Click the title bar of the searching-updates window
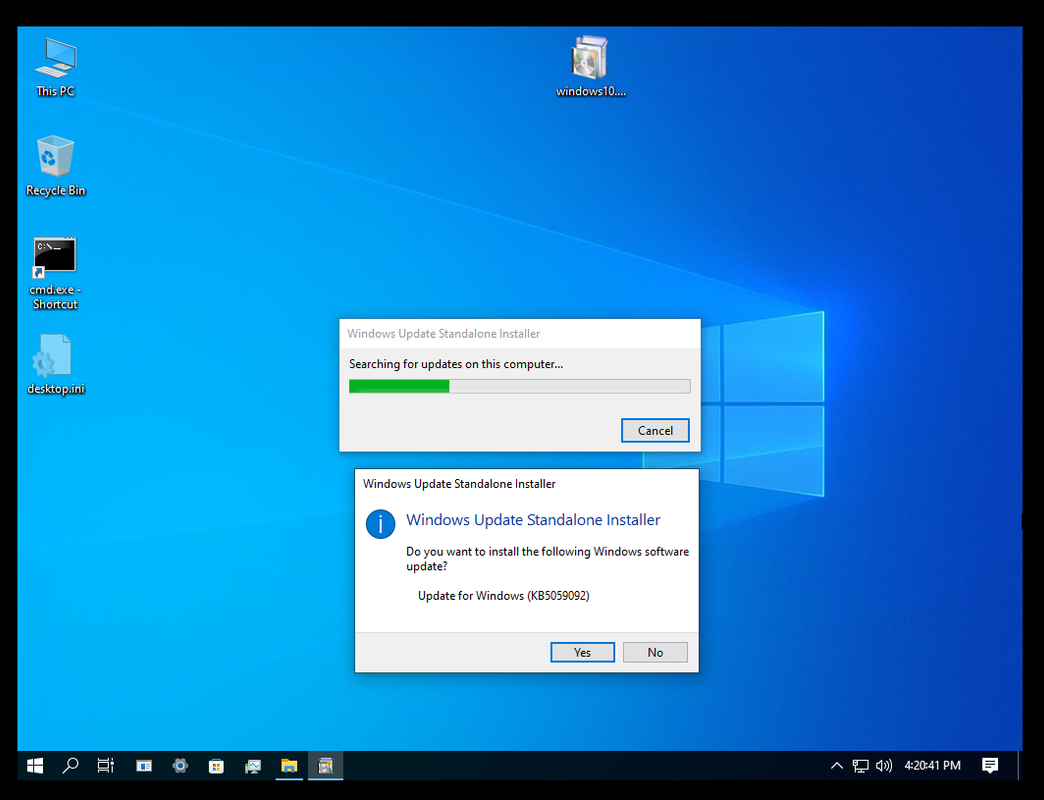The width and height of the screenshot is (1044, 800). click(519, 333)
